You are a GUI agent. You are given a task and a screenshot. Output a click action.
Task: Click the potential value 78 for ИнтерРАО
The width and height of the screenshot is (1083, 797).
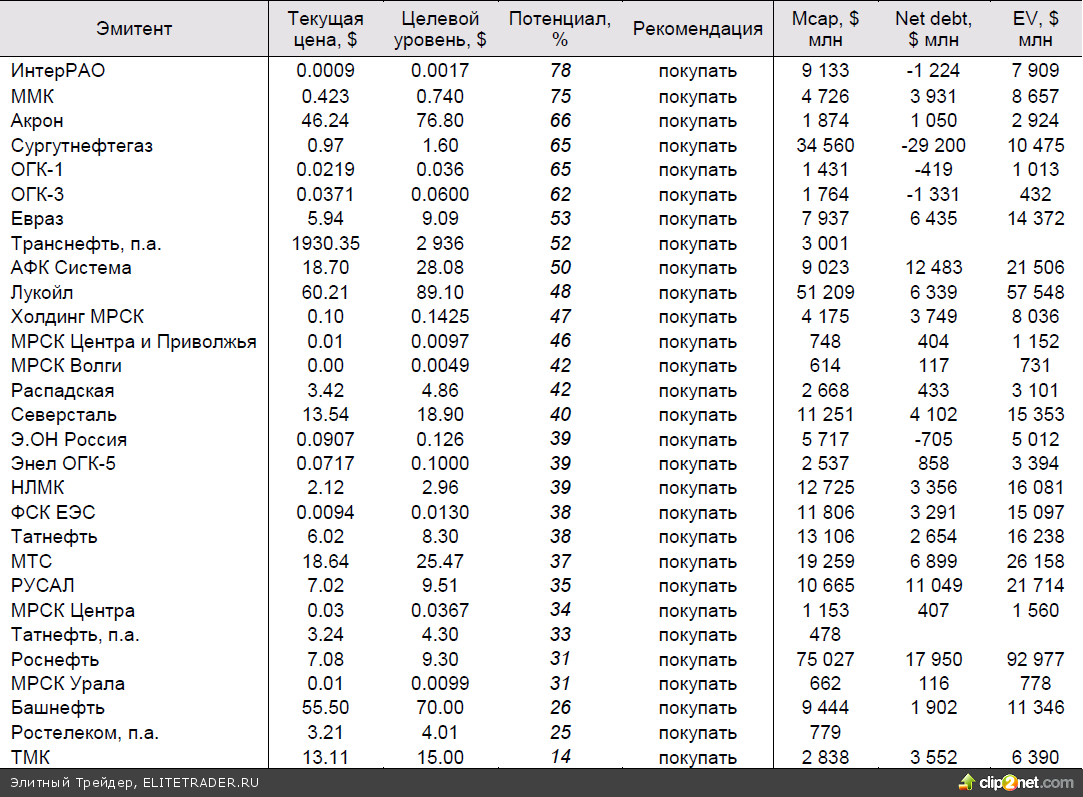[x=560, y=71]
